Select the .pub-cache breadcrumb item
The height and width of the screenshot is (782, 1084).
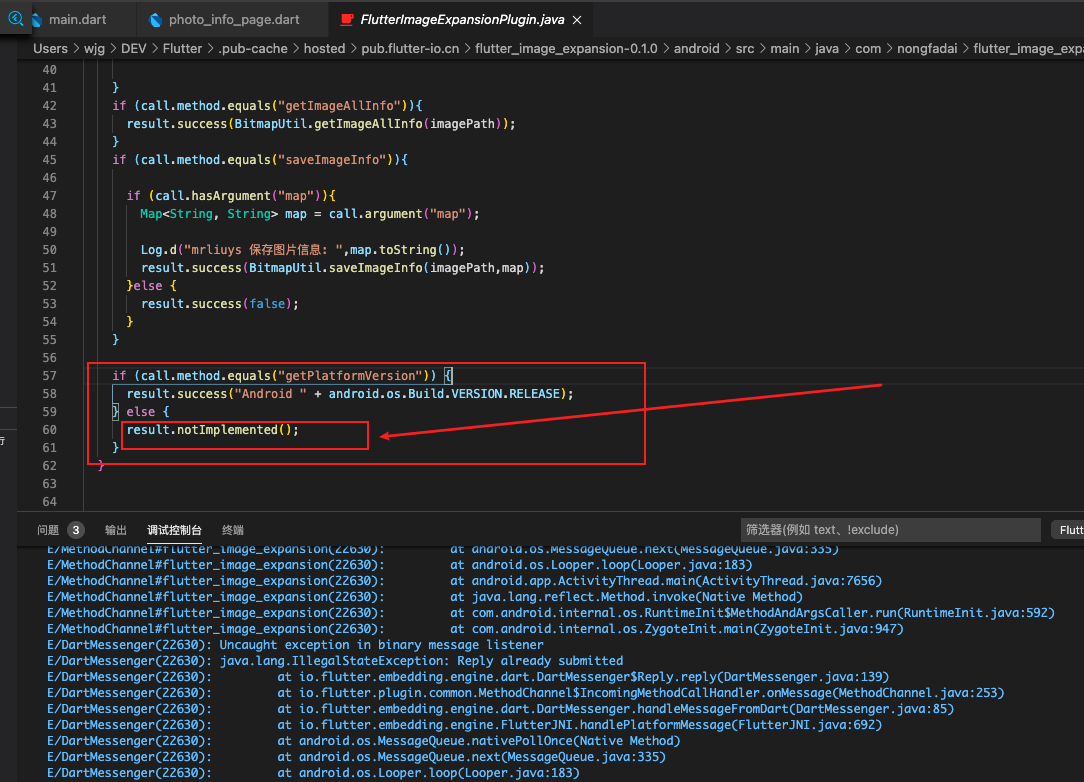[253, 47]
